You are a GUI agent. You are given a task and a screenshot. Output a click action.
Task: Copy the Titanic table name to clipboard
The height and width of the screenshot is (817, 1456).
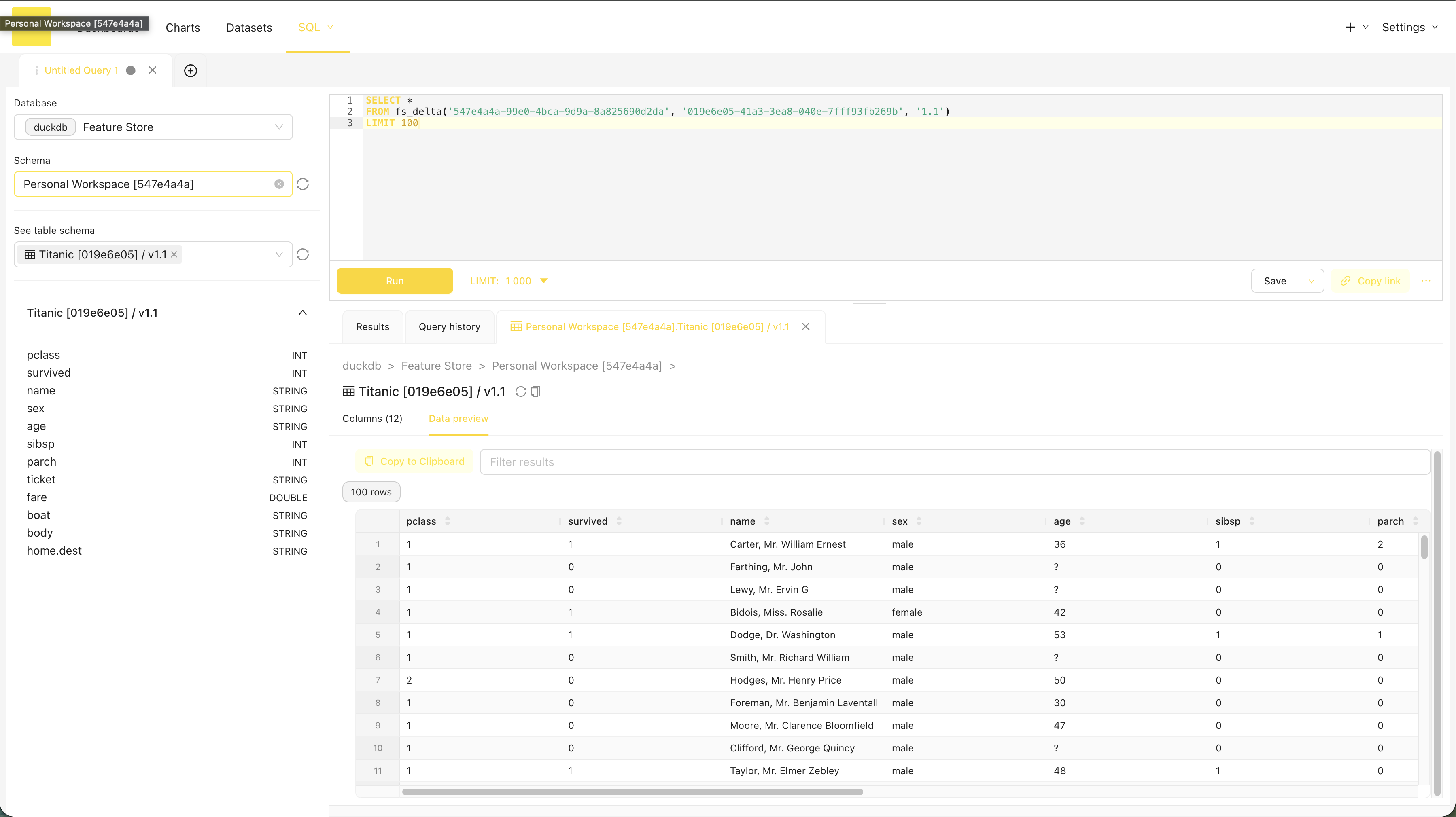[535, 392]
